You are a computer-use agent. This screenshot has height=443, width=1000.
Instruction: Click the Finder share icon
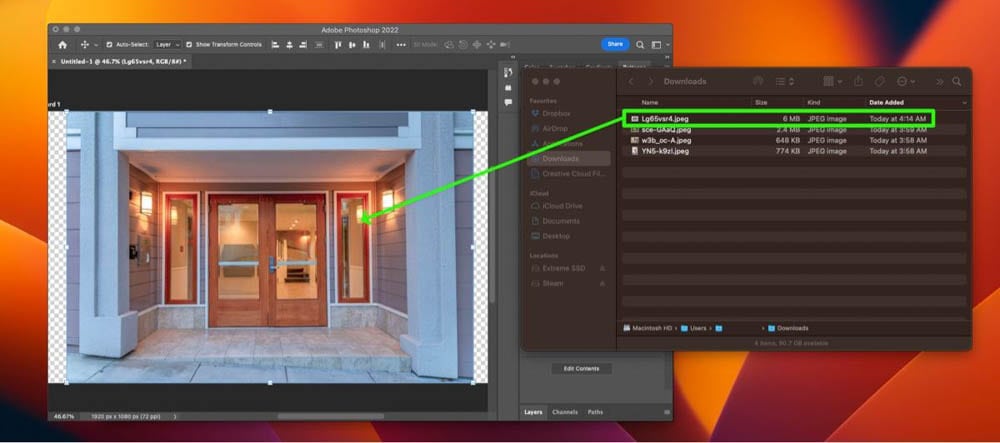(858, 81)
